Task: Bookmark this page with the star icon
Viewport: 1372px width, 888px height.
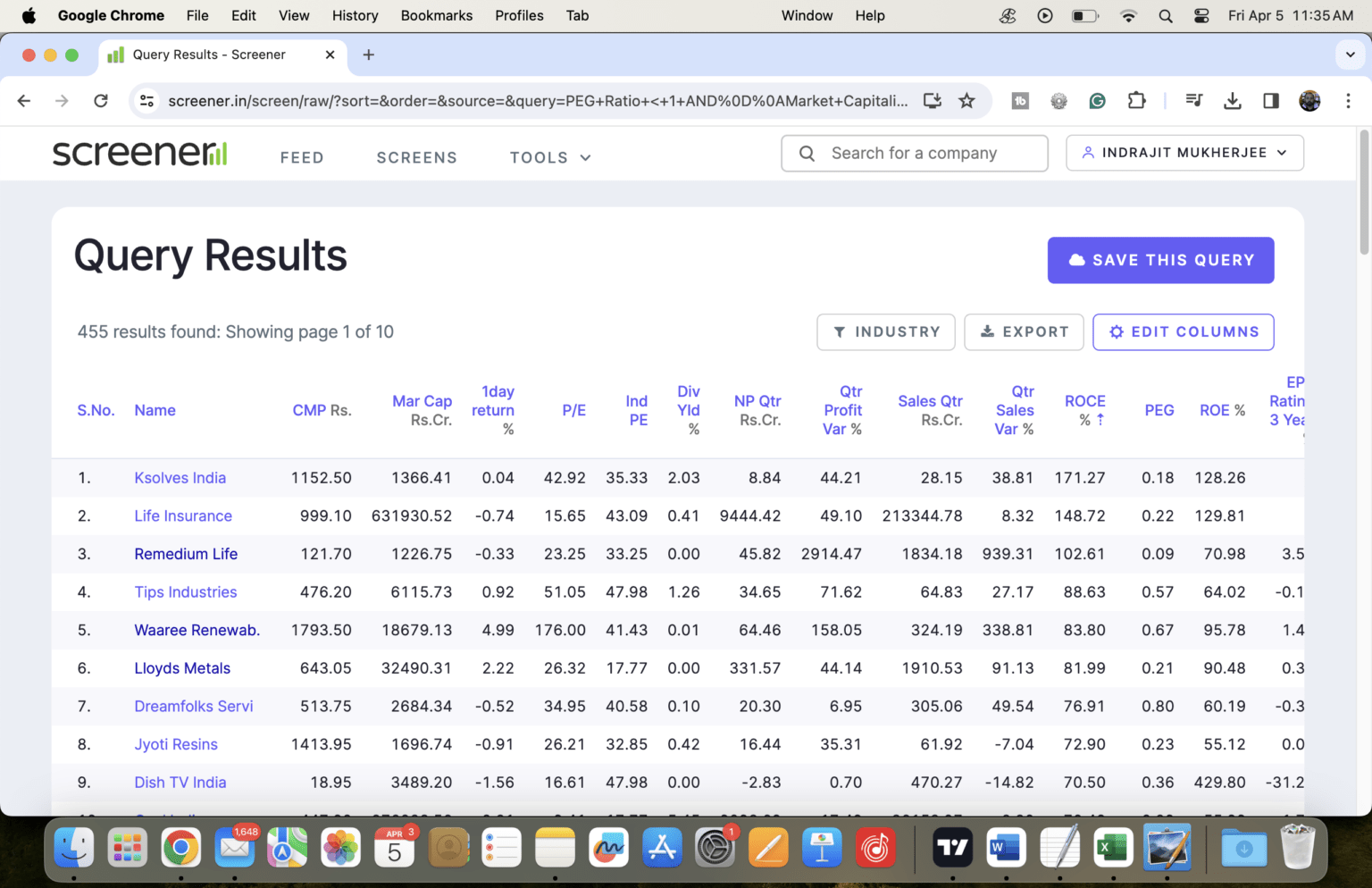Action: coord(967,101)
